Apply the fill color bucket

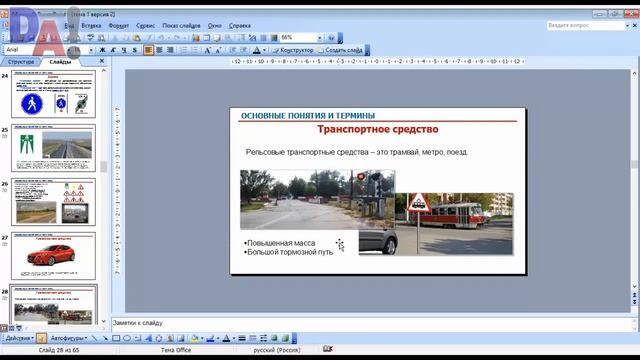click(195, 338)
